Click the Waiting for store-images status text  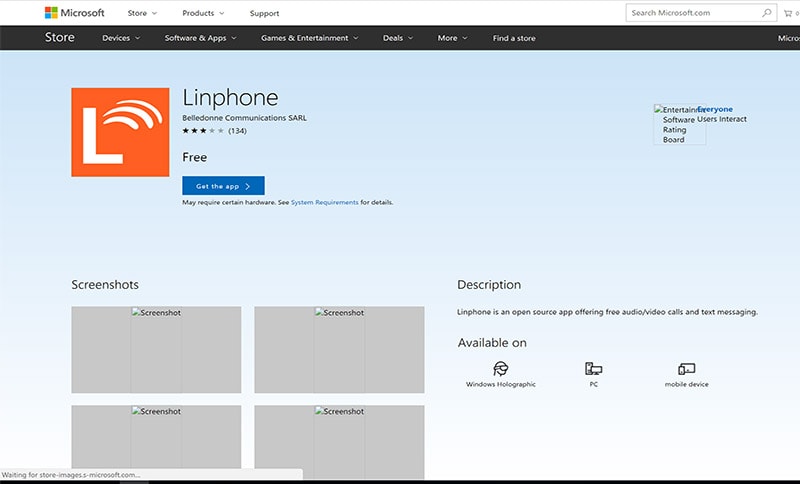coord(71,475)
